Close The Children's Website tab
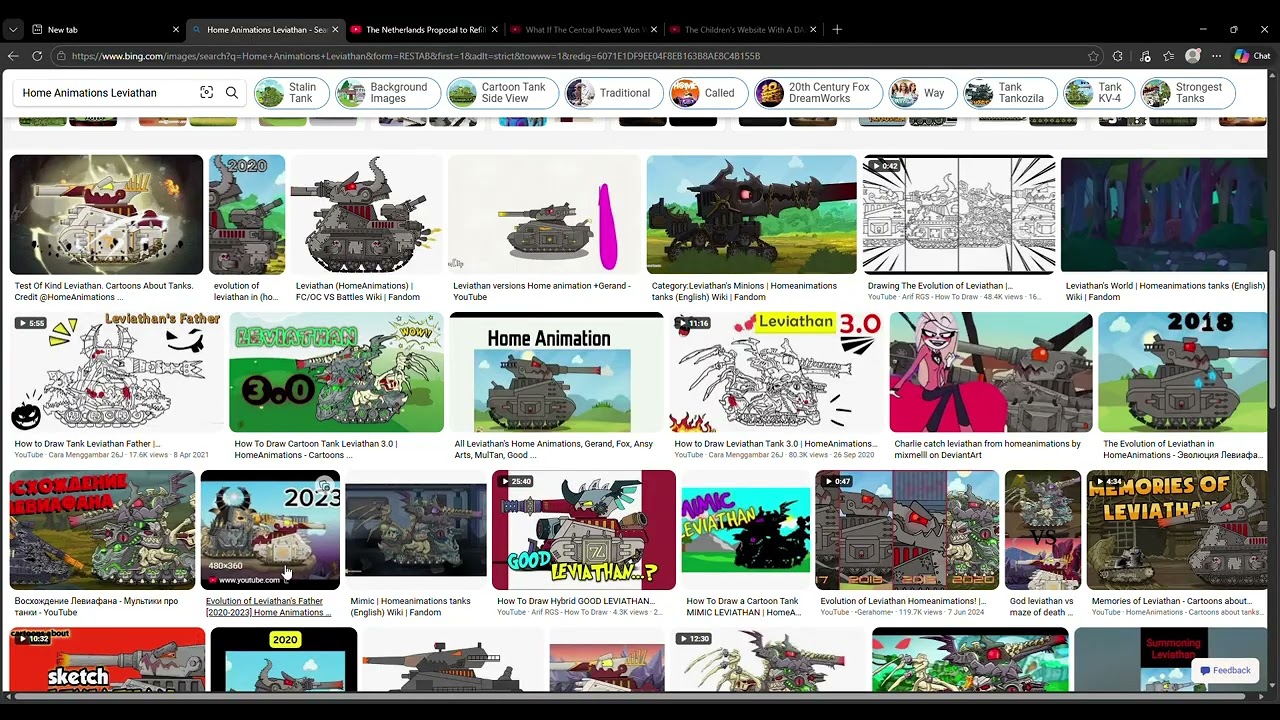 pos(813,30)
